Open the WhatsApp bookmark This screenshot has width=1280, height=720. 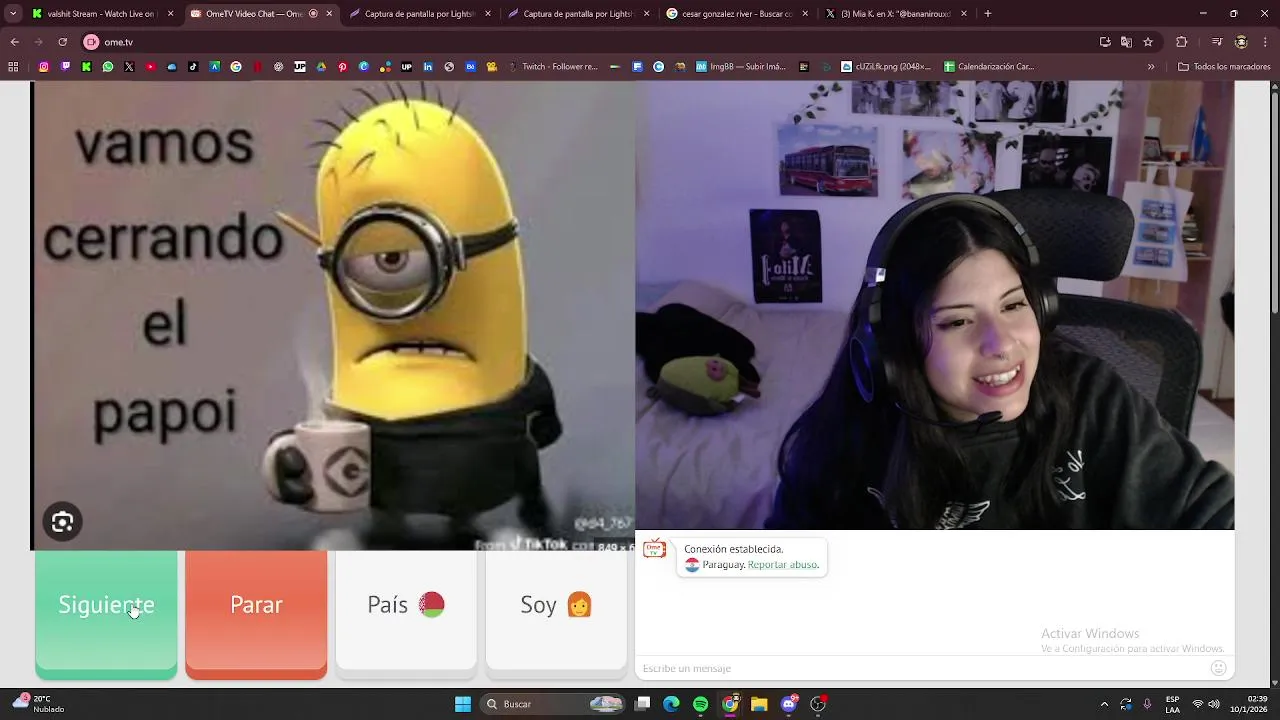click(x=108, y=67)
